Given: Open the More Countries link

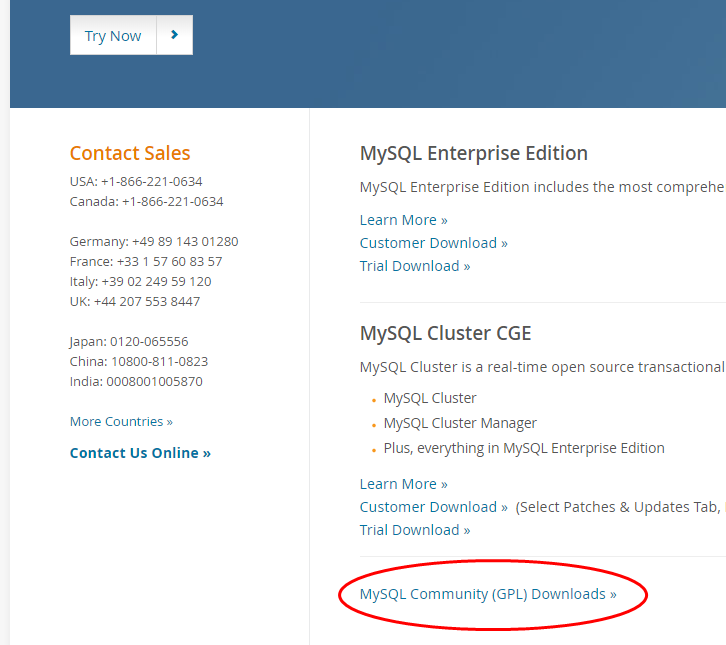Looking at the screenshot, I should coord(121,421).
